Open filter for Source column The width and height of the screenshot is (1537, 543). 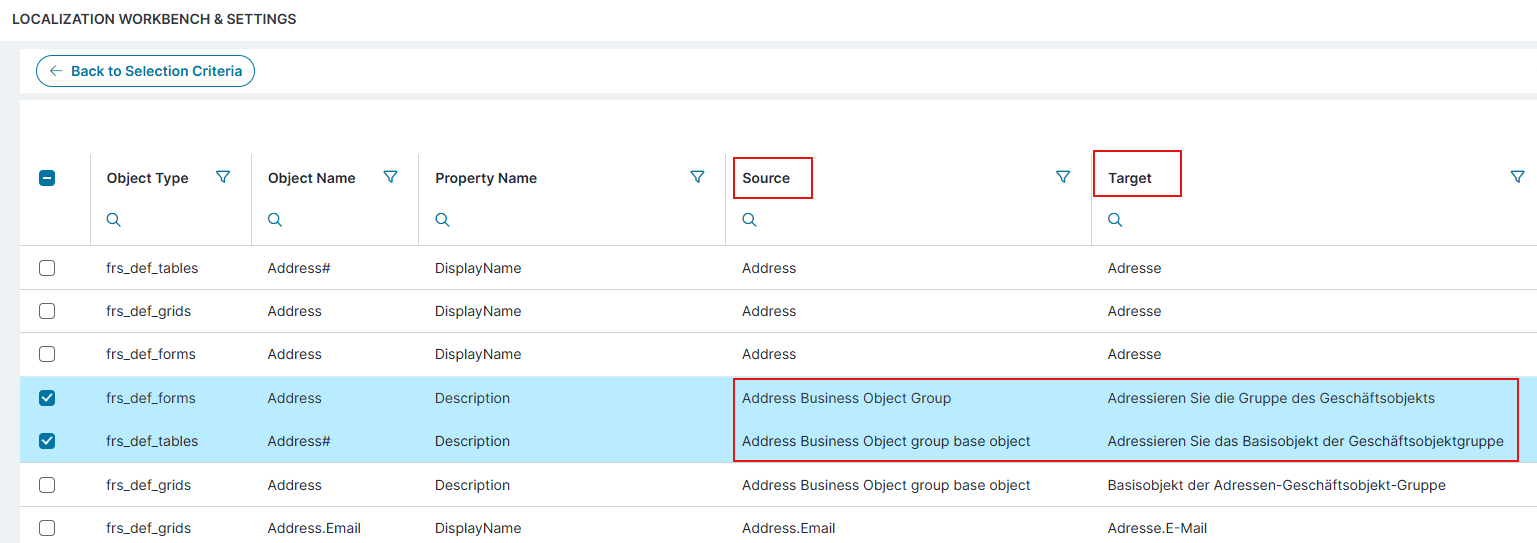click(x=1063, y=177)
